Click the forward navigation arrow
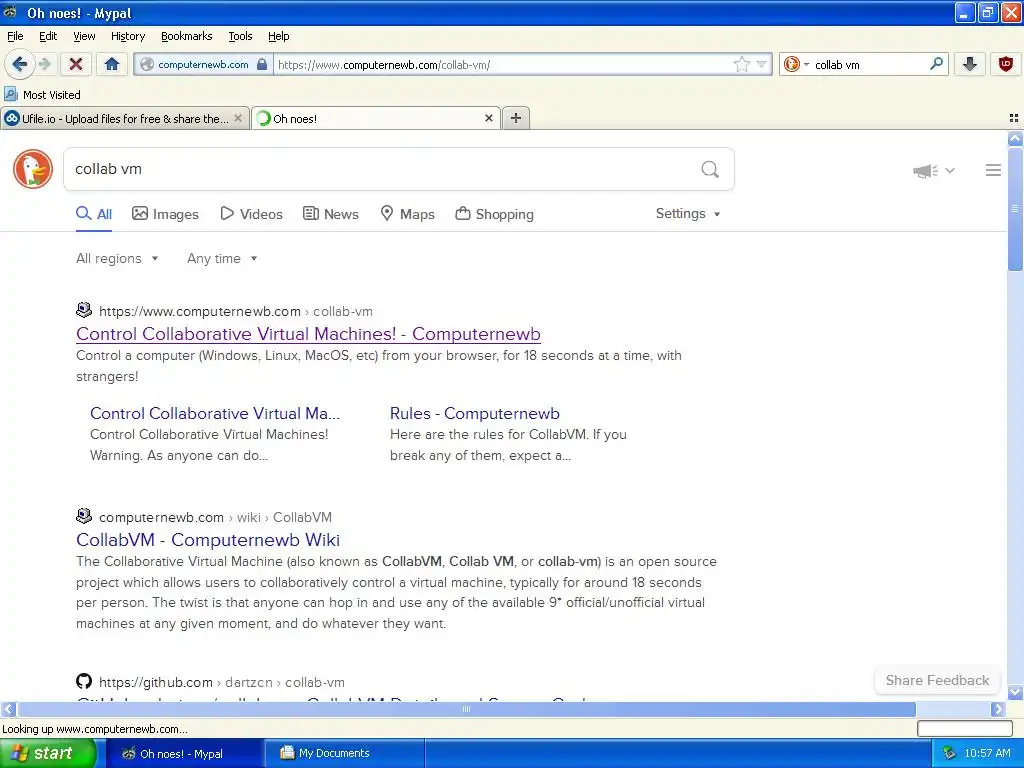Screen dimensions: 1024x768 coord(45,64)
